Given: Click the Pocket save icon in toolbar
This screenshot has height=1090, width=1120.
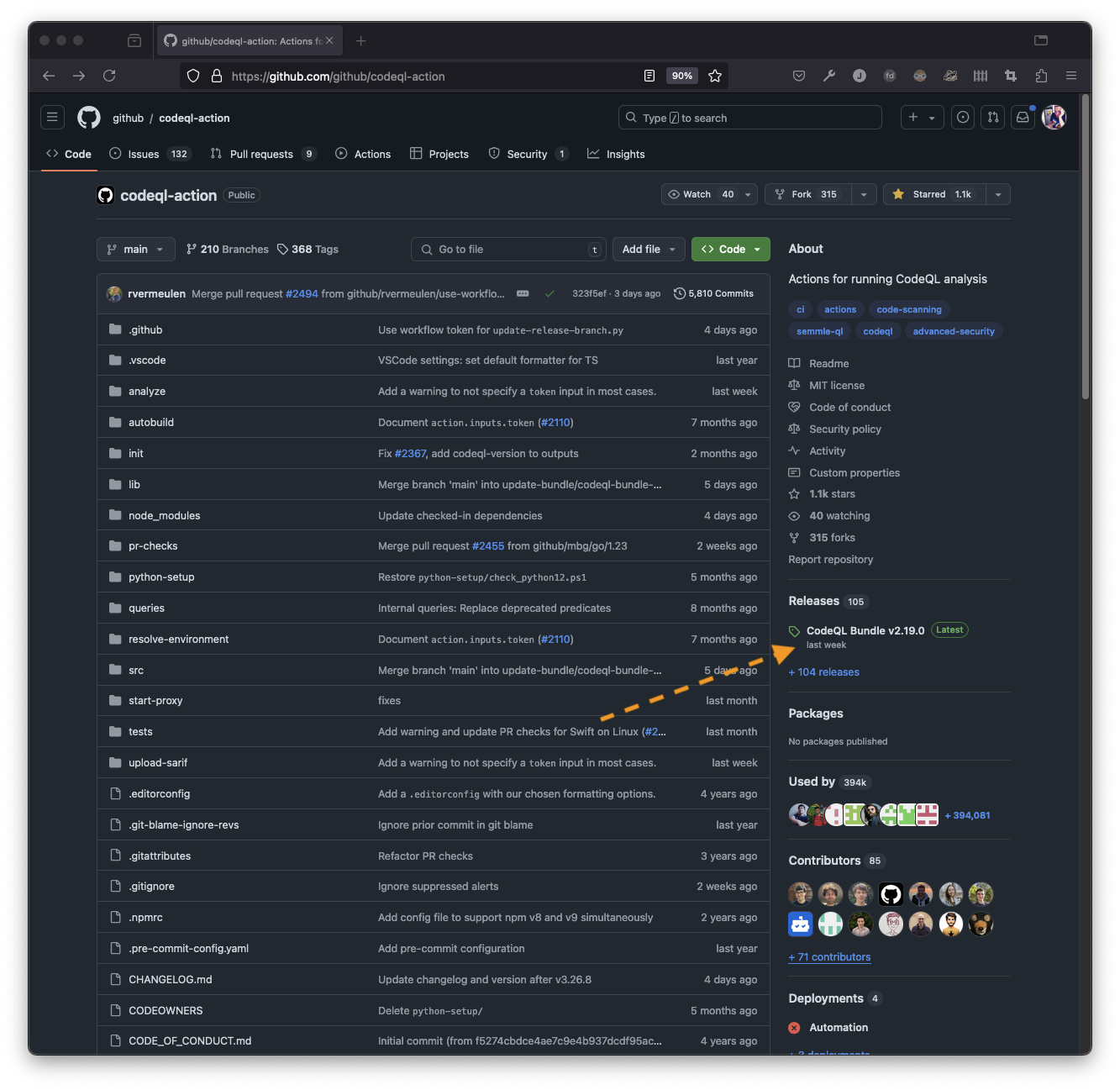Looking at the screenshot, I should tap(799, 76).
